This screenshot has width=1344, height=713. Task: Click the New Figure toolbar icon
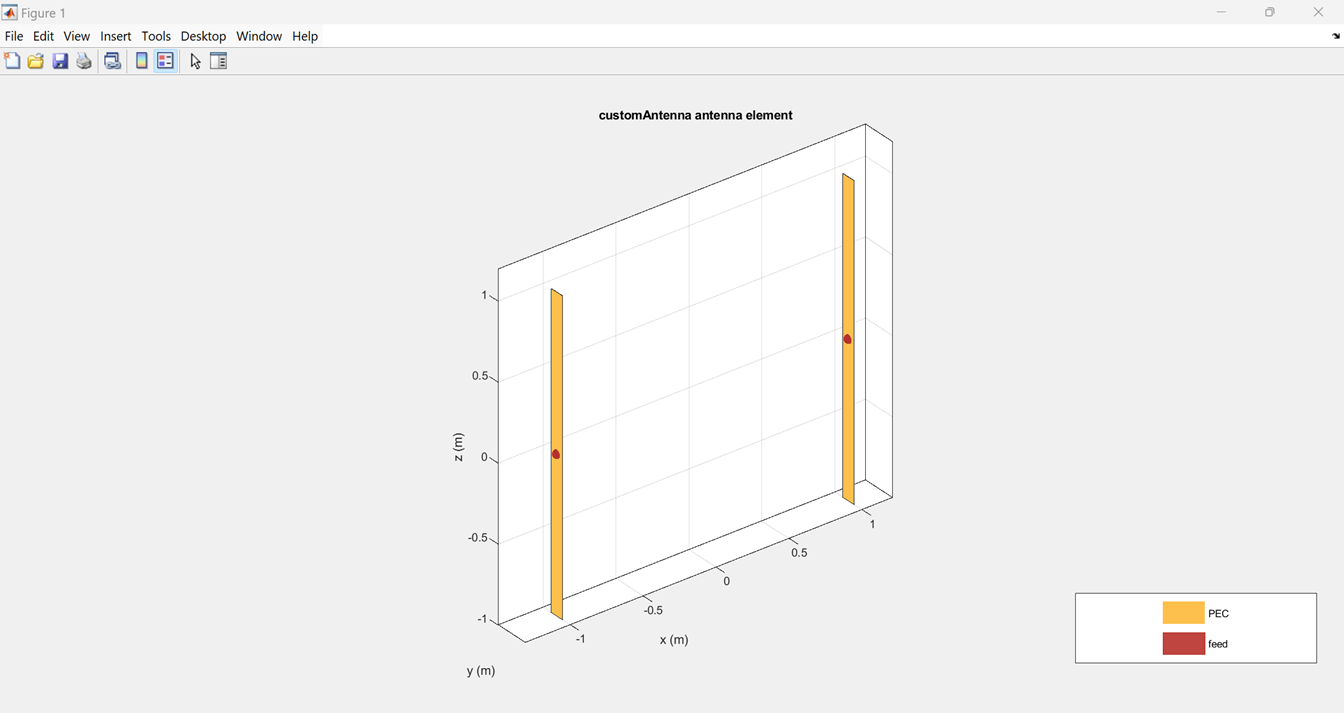tap(12, 61)
